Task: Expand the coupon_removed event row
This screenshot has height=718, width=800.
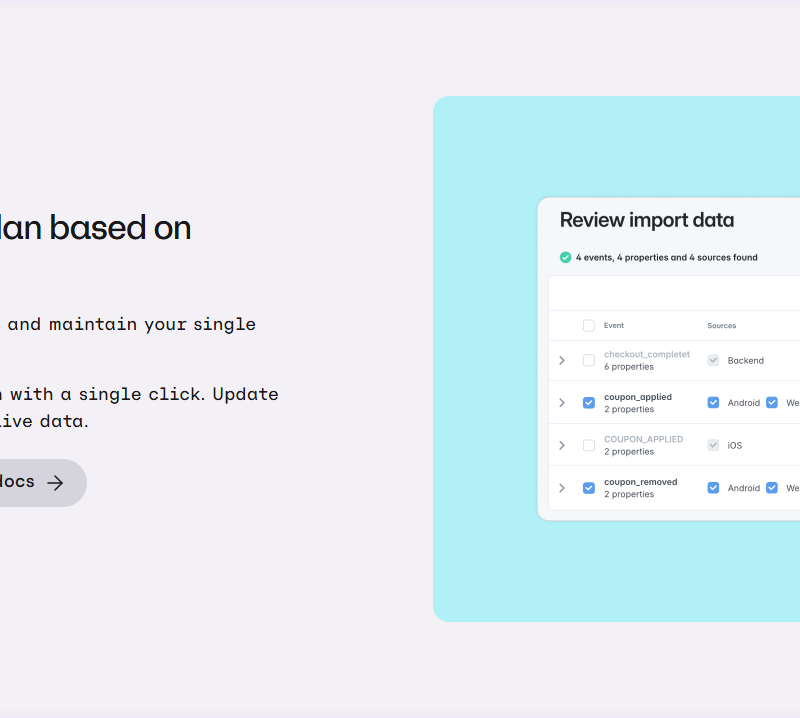Action: (x=562, y=488)
